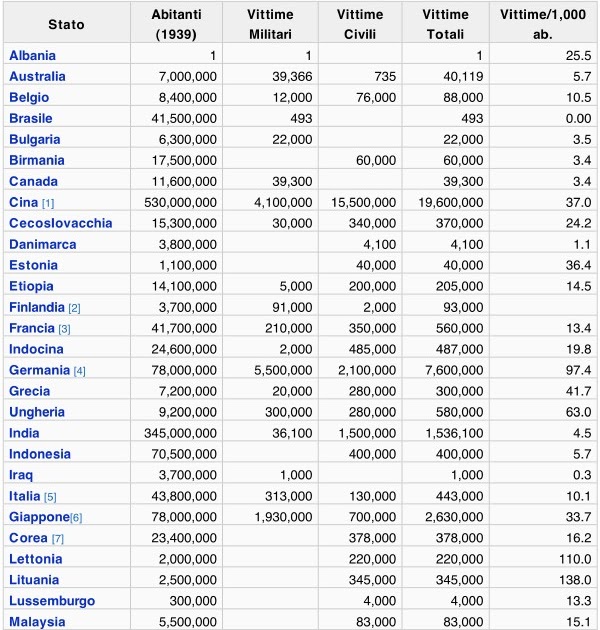Click the Lussemburgo link
This screenshot has height=630, width=600.
(52, 601)
